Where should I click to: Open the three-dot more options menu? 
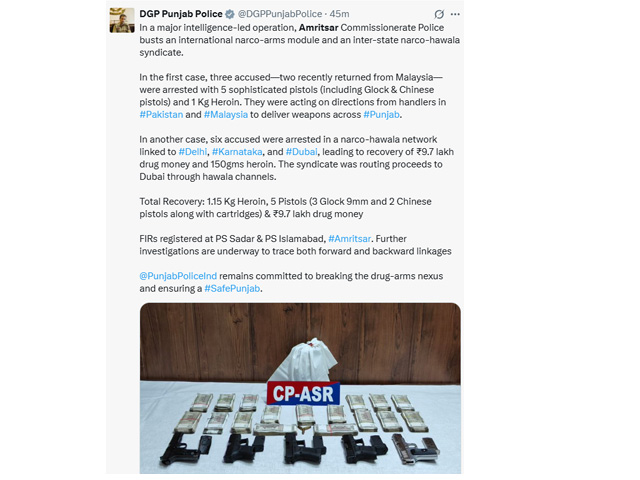pyautogui.click(x=455, y=14)
